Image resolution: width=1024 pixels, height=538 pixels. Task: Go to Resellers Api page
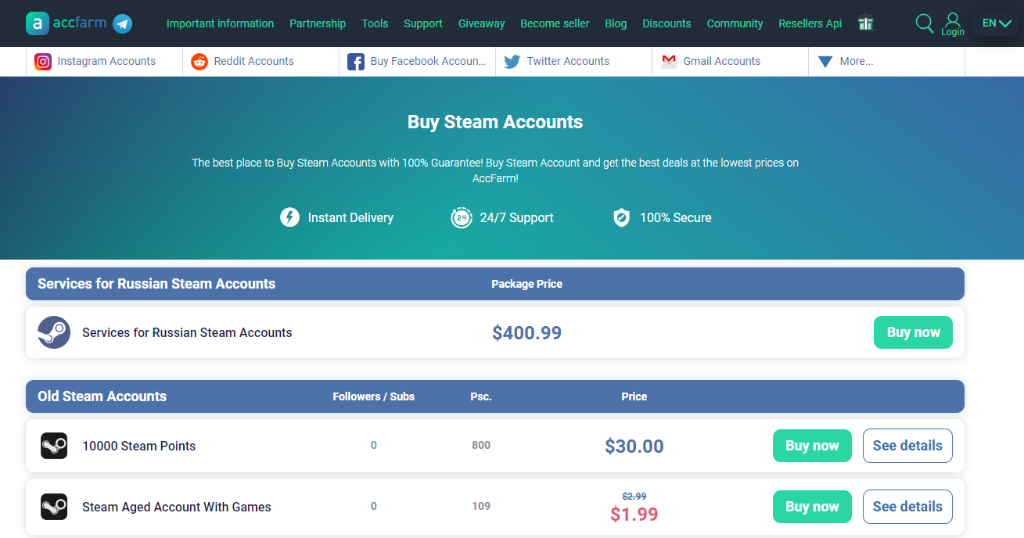coord(810,24)
